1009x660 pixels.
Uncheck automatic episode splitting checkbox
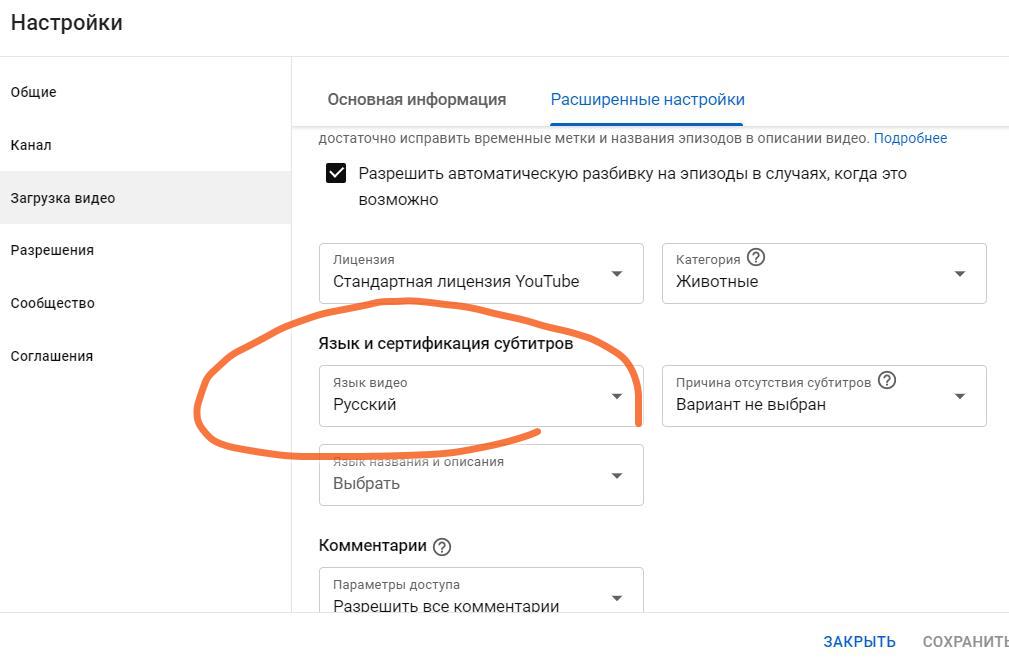[x=336, y=174]
